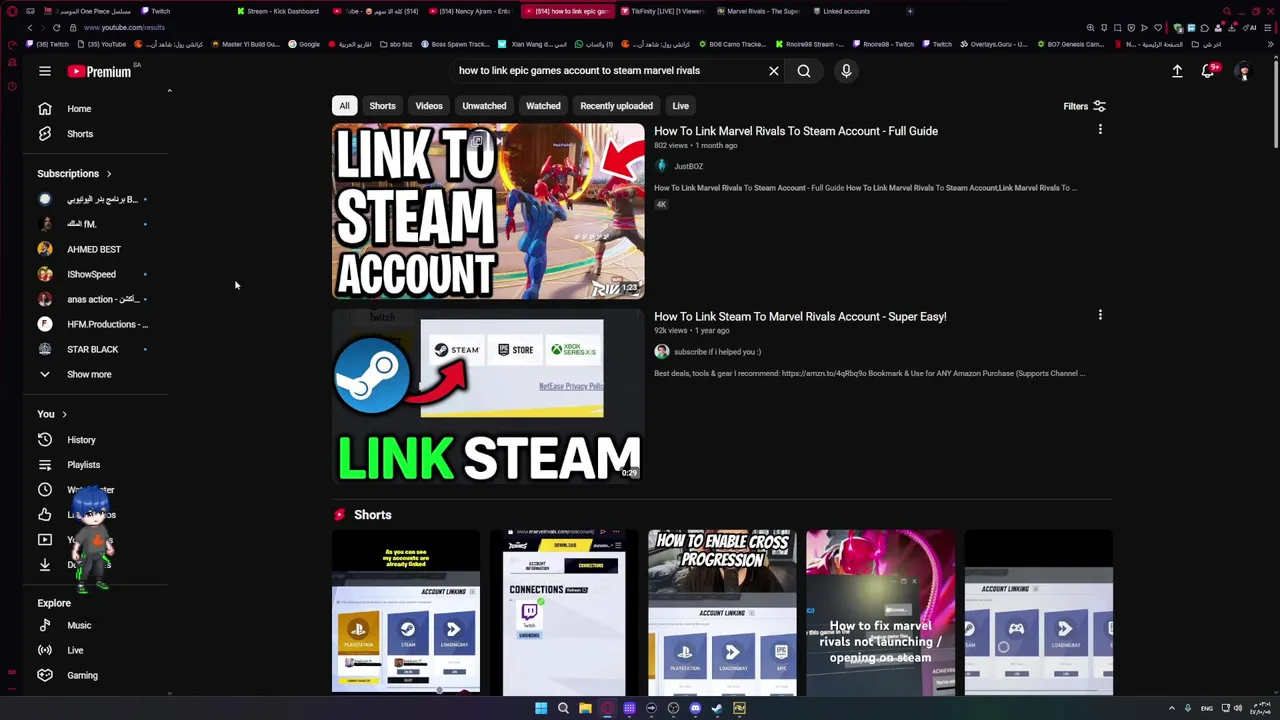Screen dimensions: 1280x720
Task: Click the browser address bar URL
Action: 124,28
